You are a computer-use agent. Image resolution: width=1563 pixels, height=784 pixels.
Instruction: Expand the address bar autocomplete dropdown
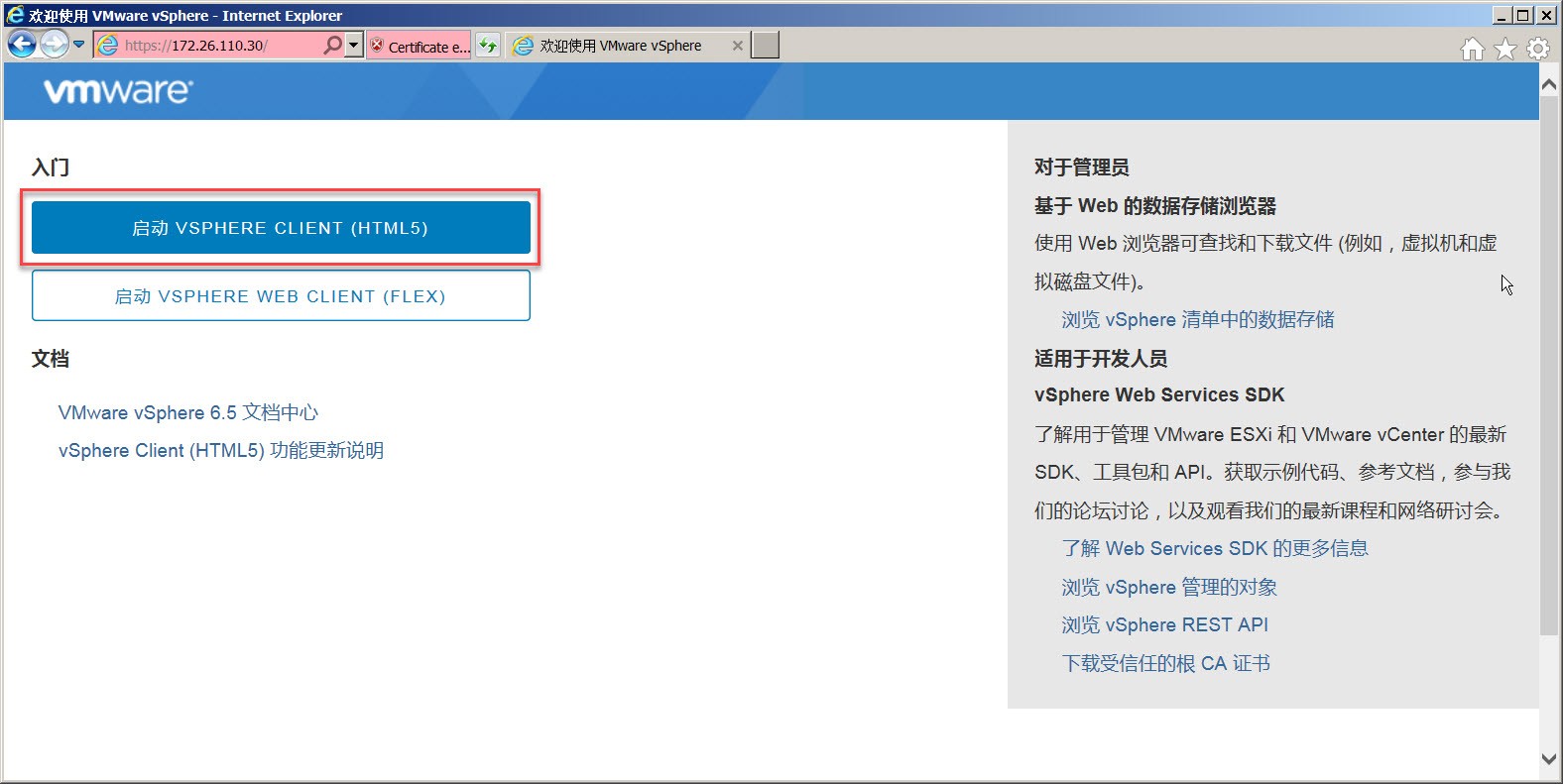(354, 45)
